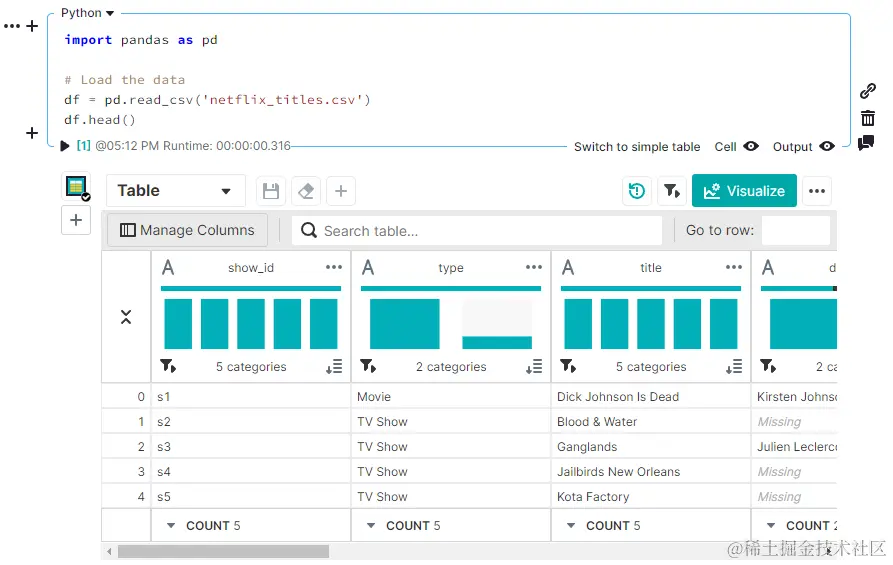Expand COUNT dropdown in fourth column
893x565 pixels.
pyautogui.click(x=771, y=526)
